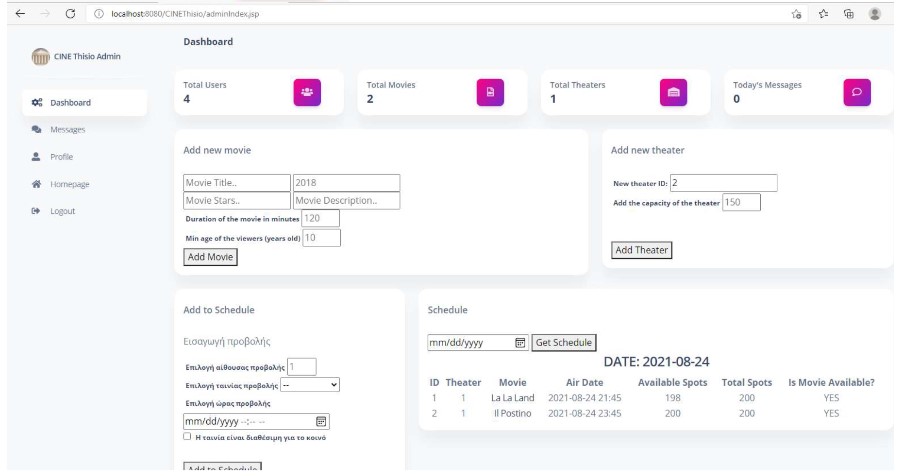Click the Get Schedule button
This screenshot has height=476, width=909.
563,343
